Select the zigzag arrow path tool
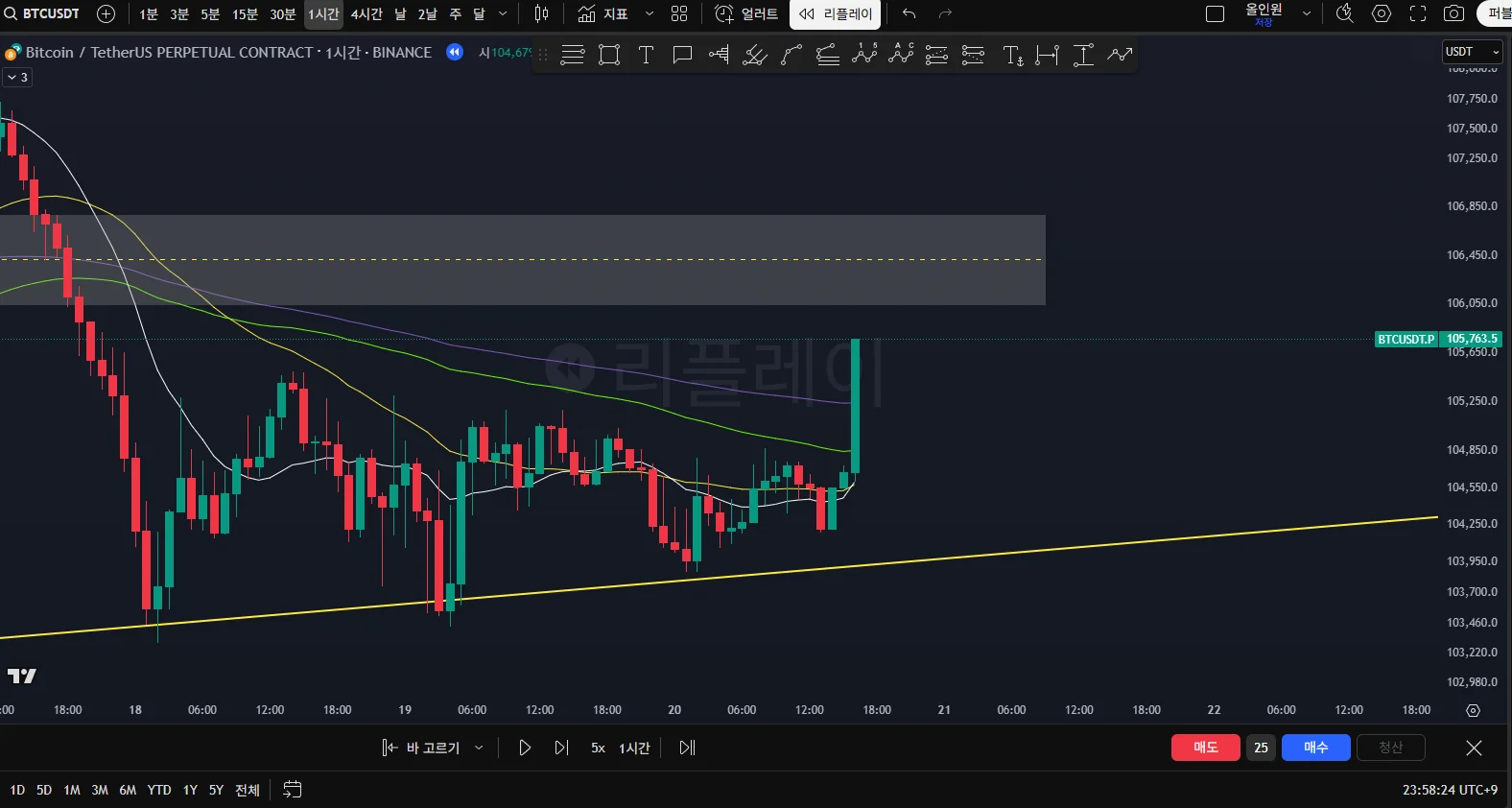Image resolution: width=1512 pixels, height=808 pixels. tap(1120, 55)
